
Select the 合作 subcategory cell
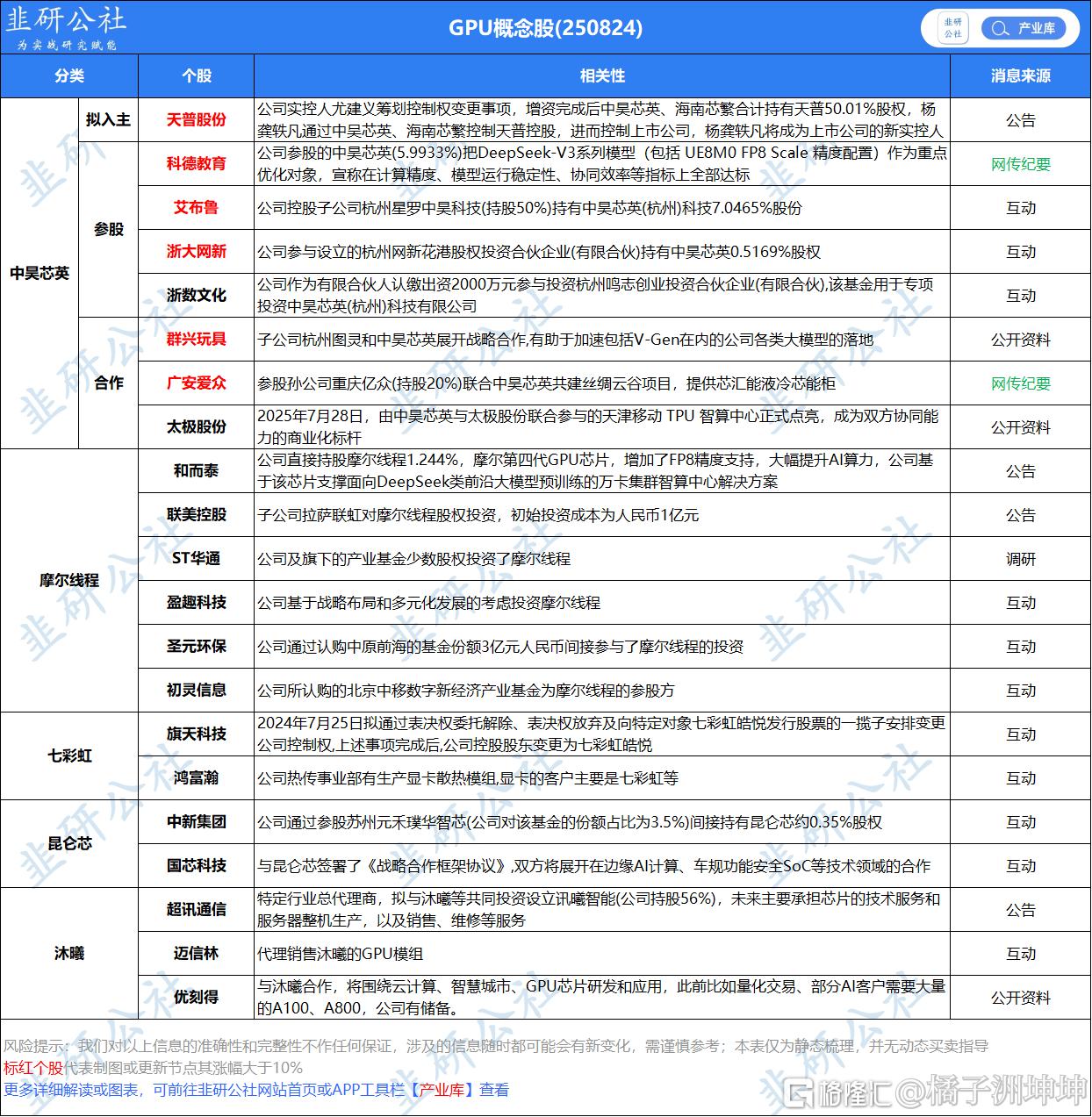[x=109, y=383]
